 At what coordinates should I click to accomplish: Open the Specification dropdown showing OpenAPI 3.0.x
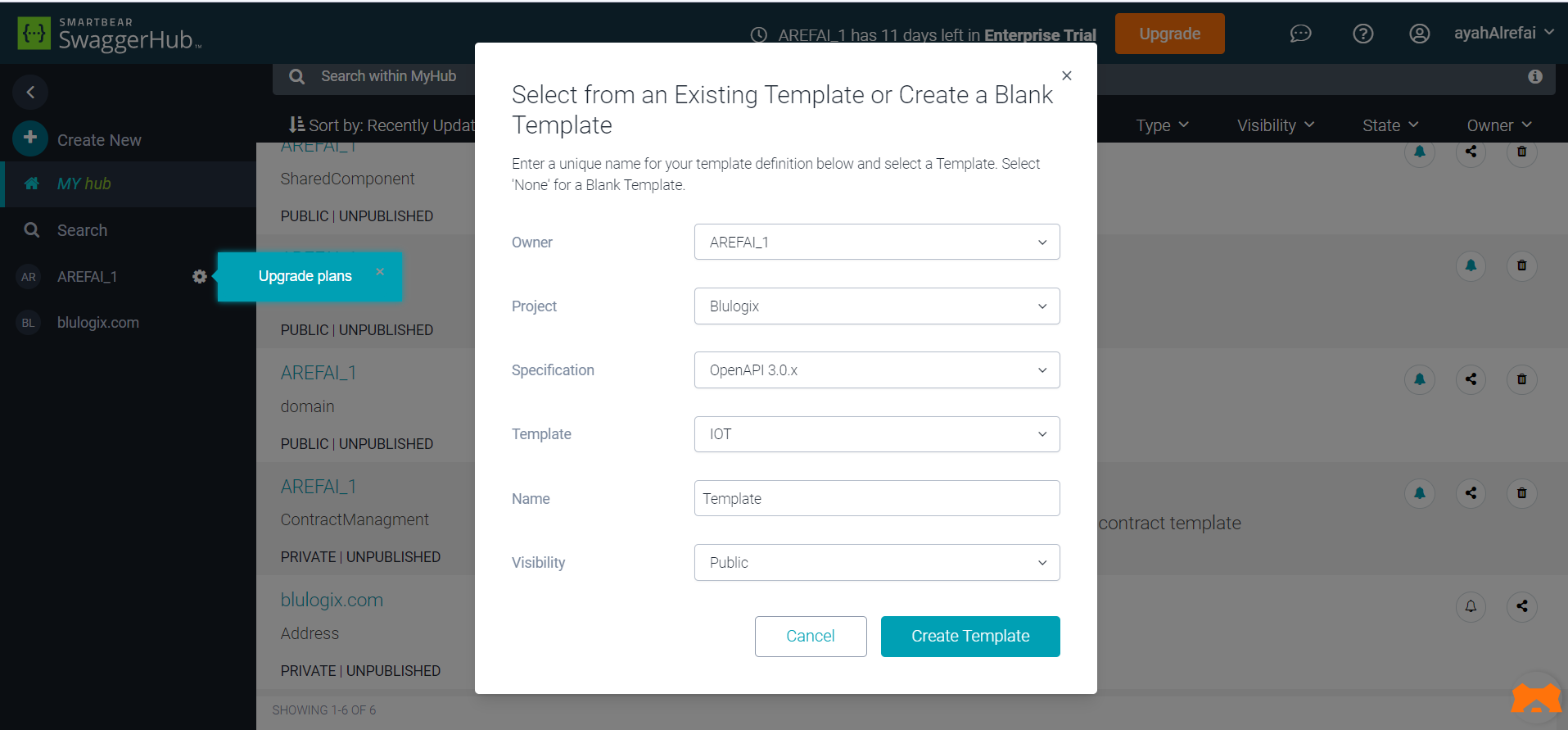(x=876, y=370)
